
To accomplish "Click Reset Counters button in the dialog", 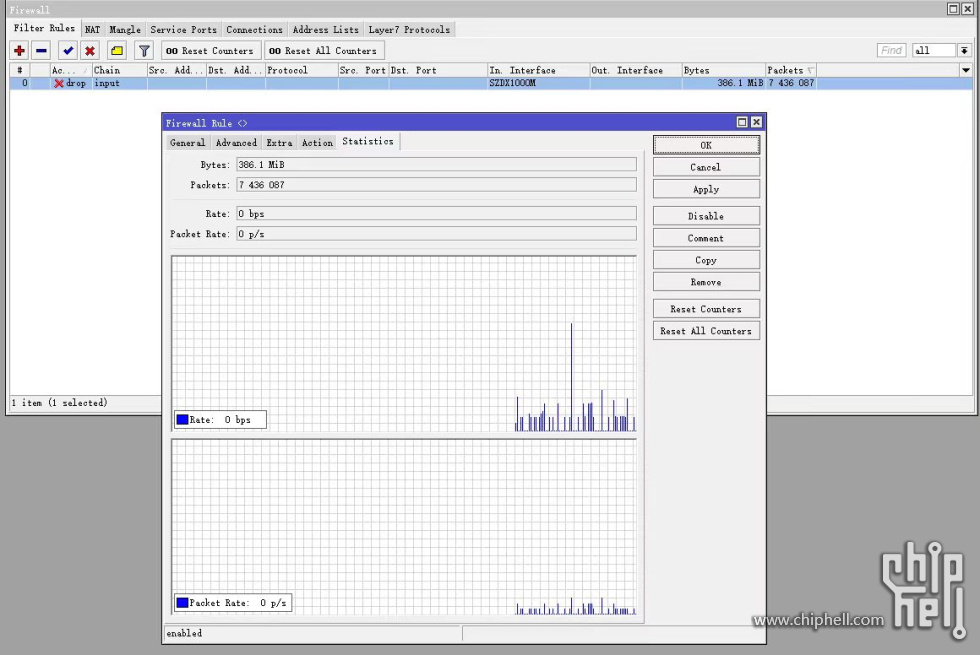I will pyautogui.click(x=706, y=309).
